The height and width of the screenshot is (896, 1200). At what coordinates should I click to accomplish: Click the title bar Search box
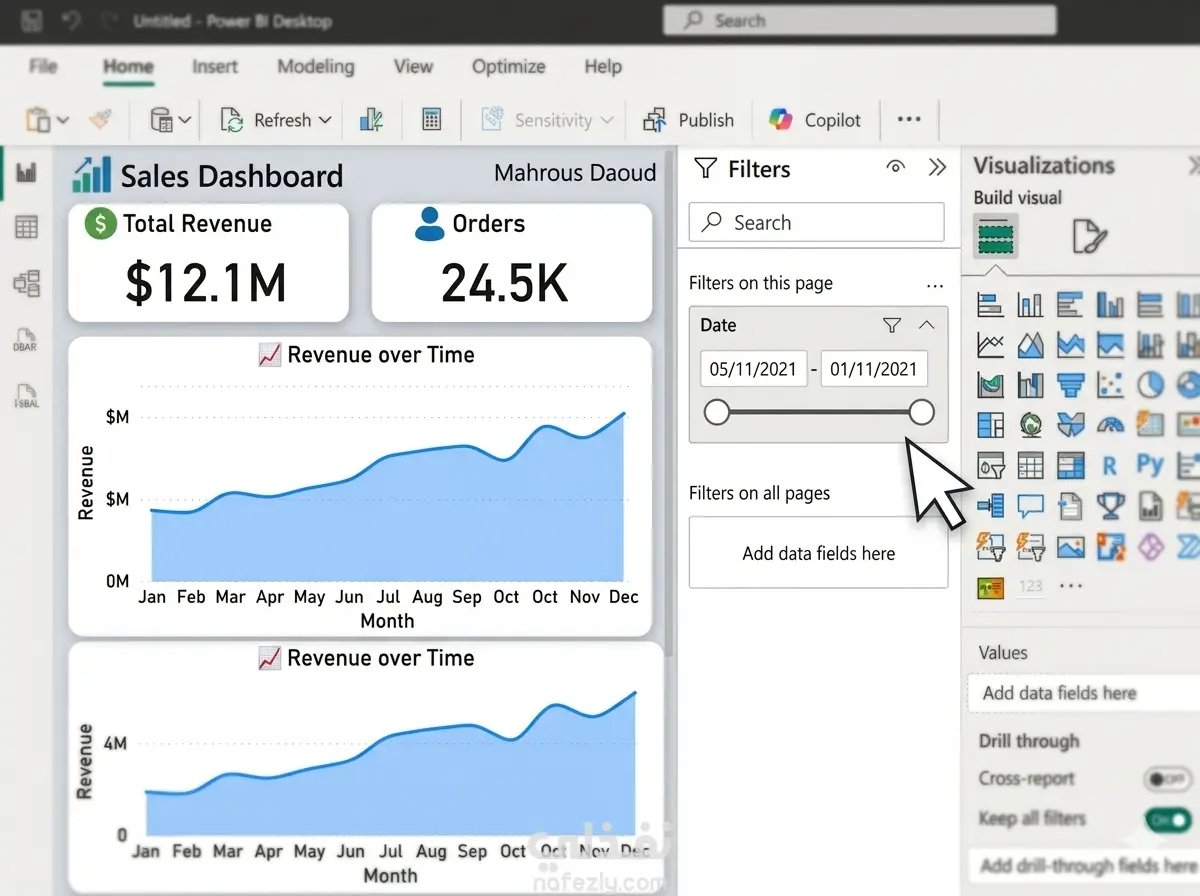[859, 20]
